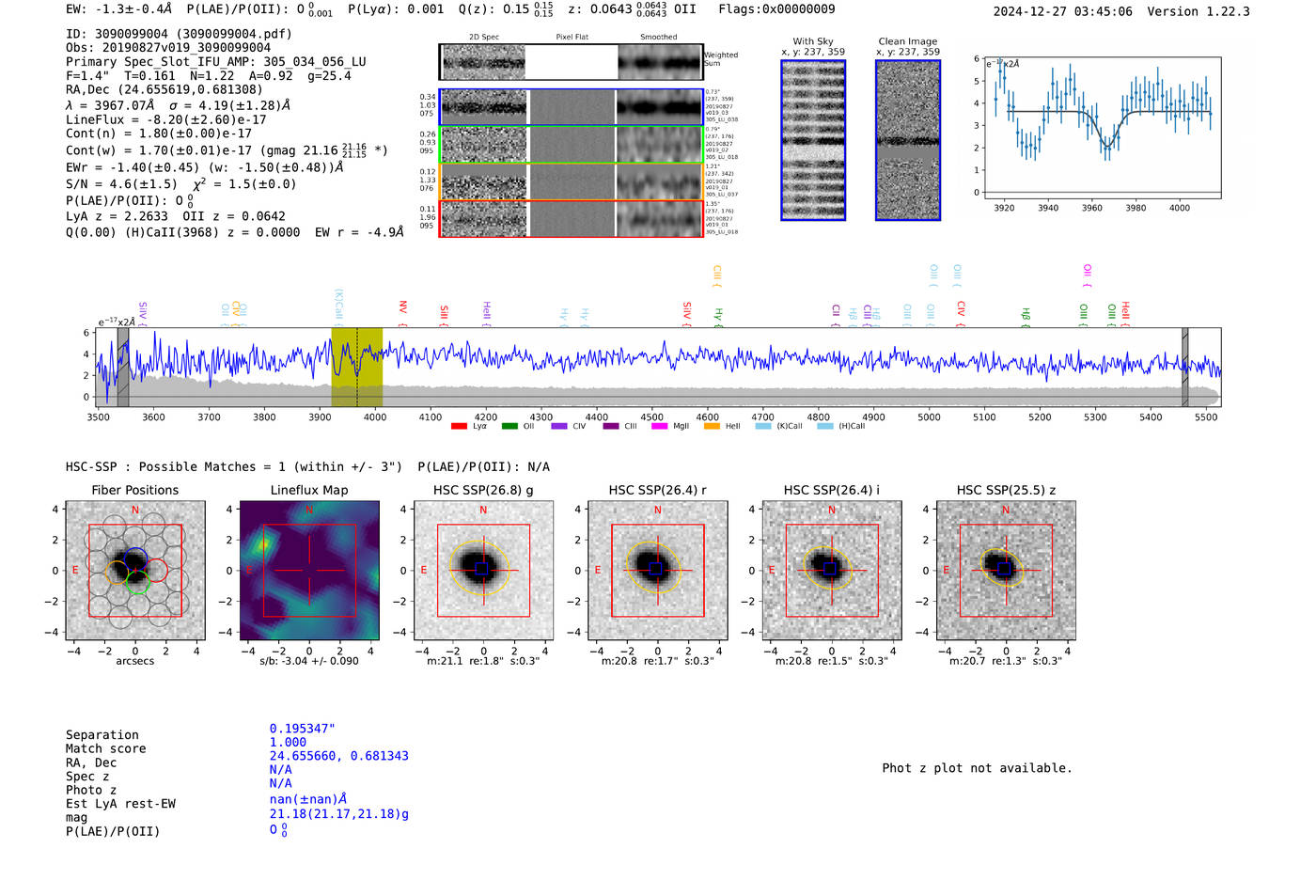Click the yellow highlighted region in the spectrum

[356, 367]
